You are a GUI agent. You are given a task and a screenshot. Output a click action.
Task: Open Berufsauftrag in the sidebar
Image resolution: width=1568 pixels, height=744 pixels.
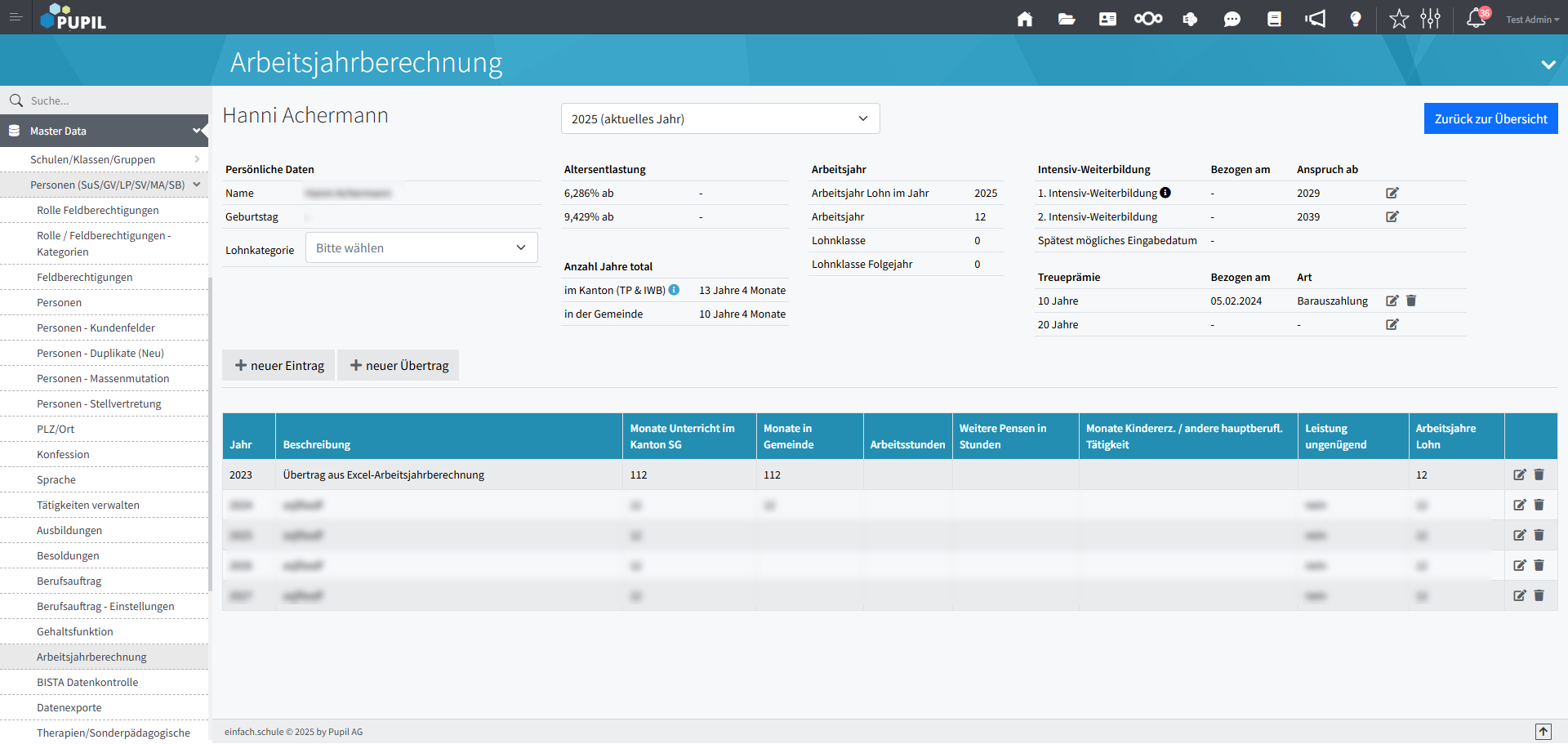(x=69, y=581)
